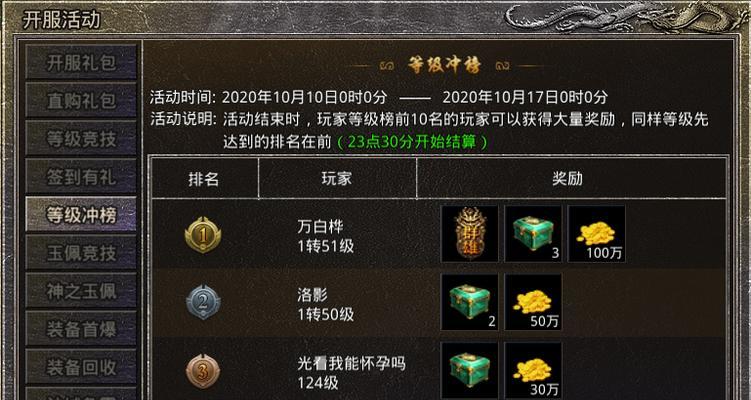Click the silver rank 2 medal
The image size is (751, 400).
point(203,302)
